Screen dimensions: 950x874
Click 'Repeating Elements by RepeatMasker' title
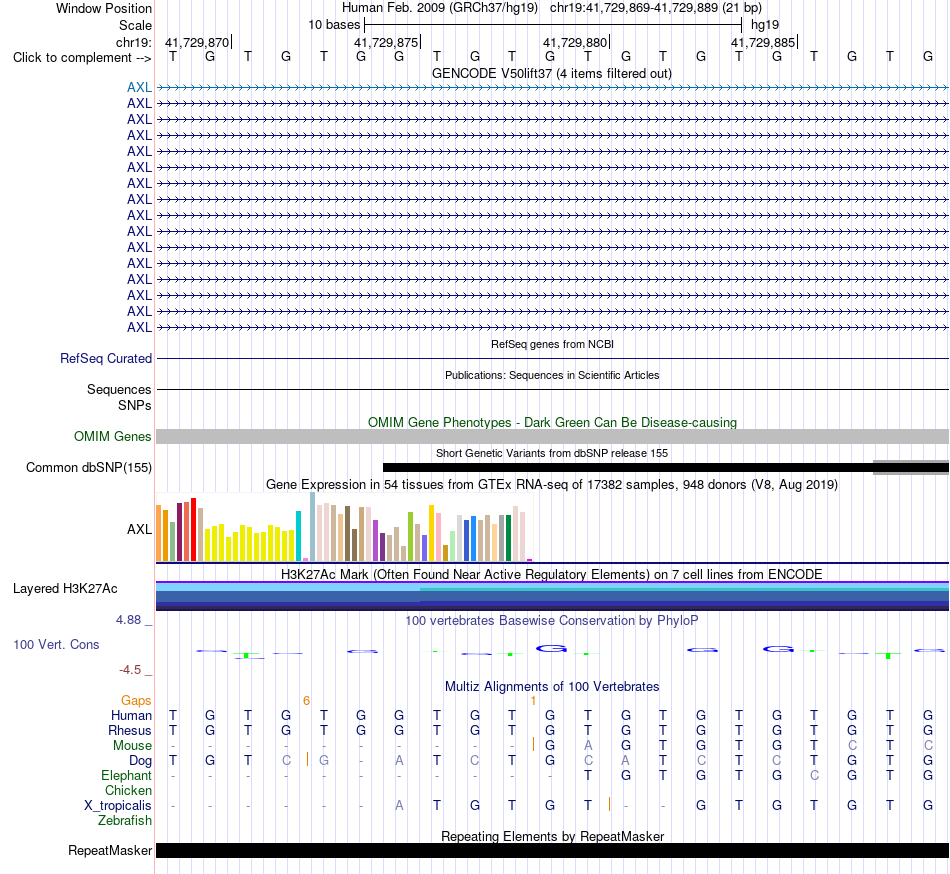click(552, 836)
